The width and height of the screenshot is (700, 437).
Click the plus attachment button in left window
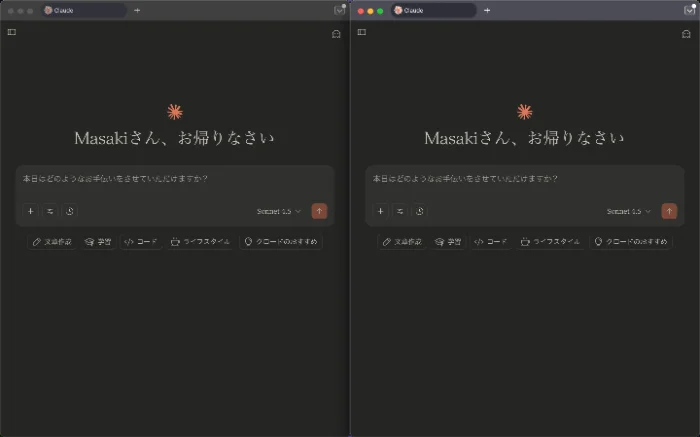click(30, 211)
